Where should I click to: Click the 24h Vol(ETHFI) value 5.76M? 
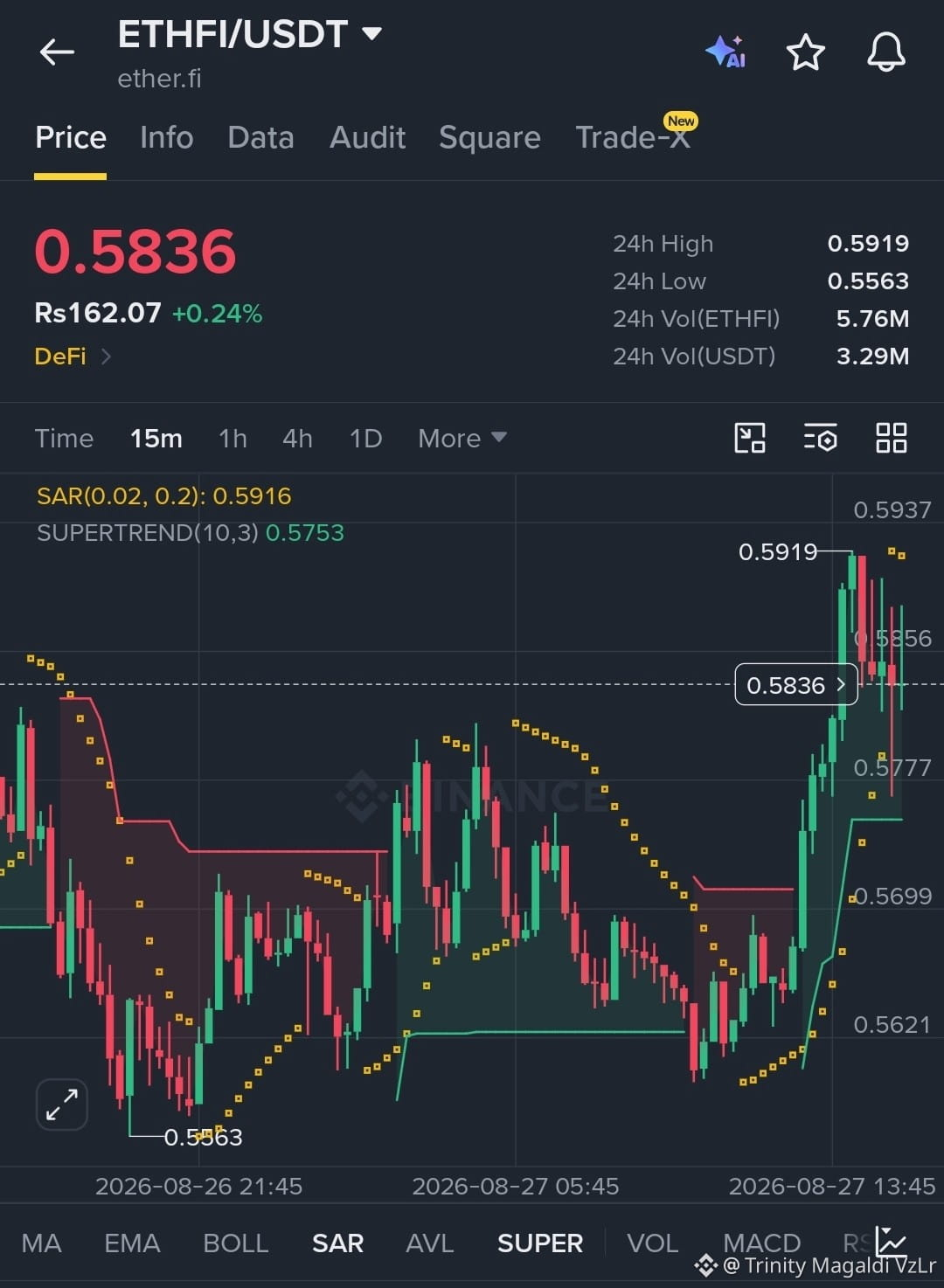pos(872,318)
